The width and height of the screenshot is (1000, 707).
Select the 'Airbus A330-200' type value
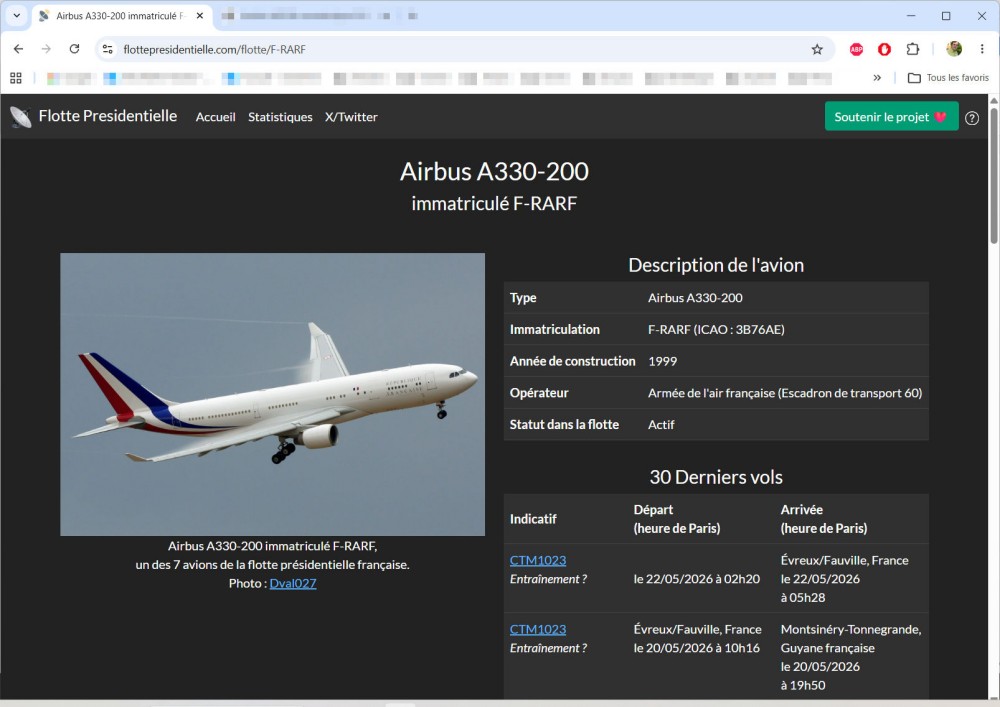tap(695, 298)
